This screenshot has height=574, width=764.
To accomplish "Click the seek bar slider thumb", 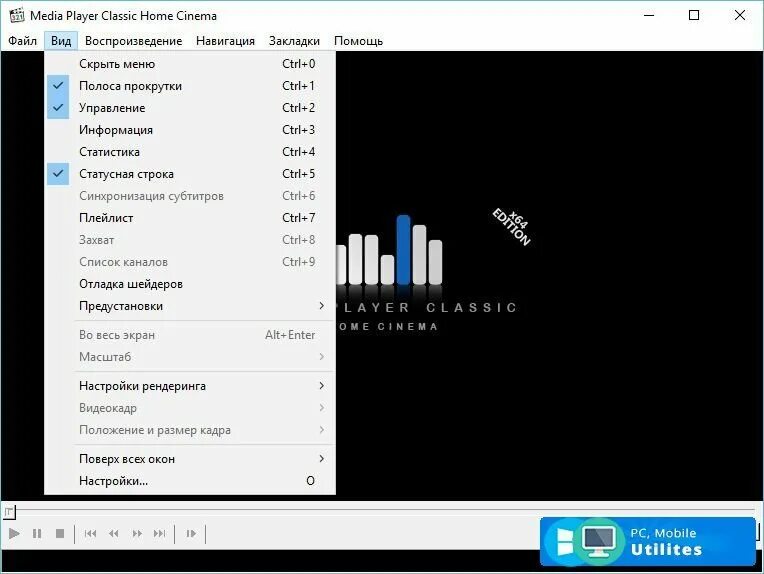I will coord(9,512).
